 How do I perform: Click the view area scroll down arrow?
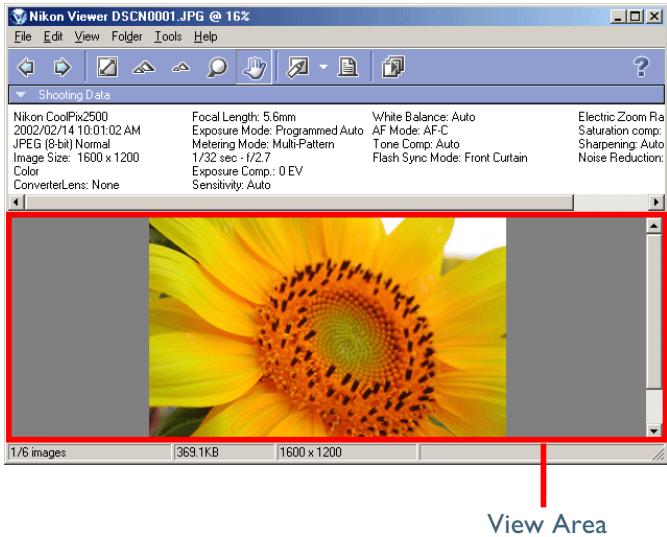[653, 430]
